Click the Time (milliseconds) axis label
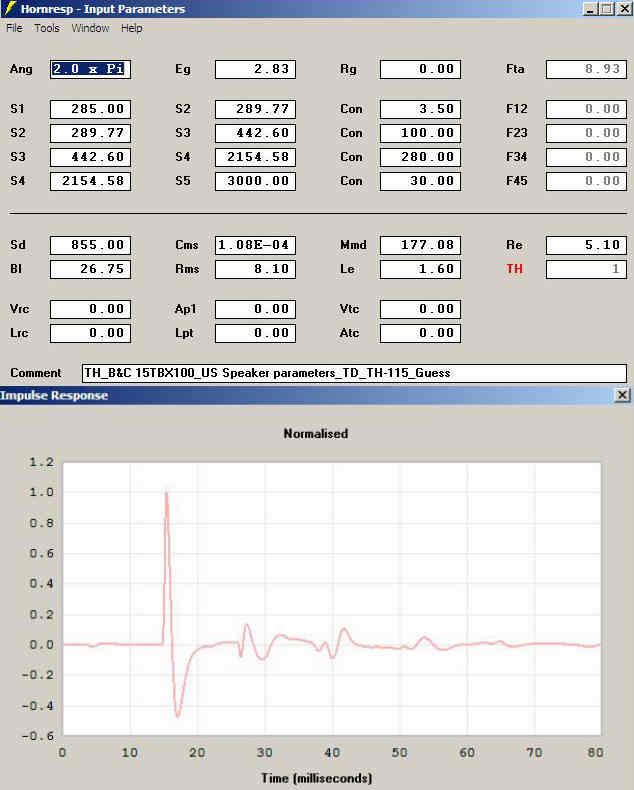Screen dimensions: 634x790 316,778
